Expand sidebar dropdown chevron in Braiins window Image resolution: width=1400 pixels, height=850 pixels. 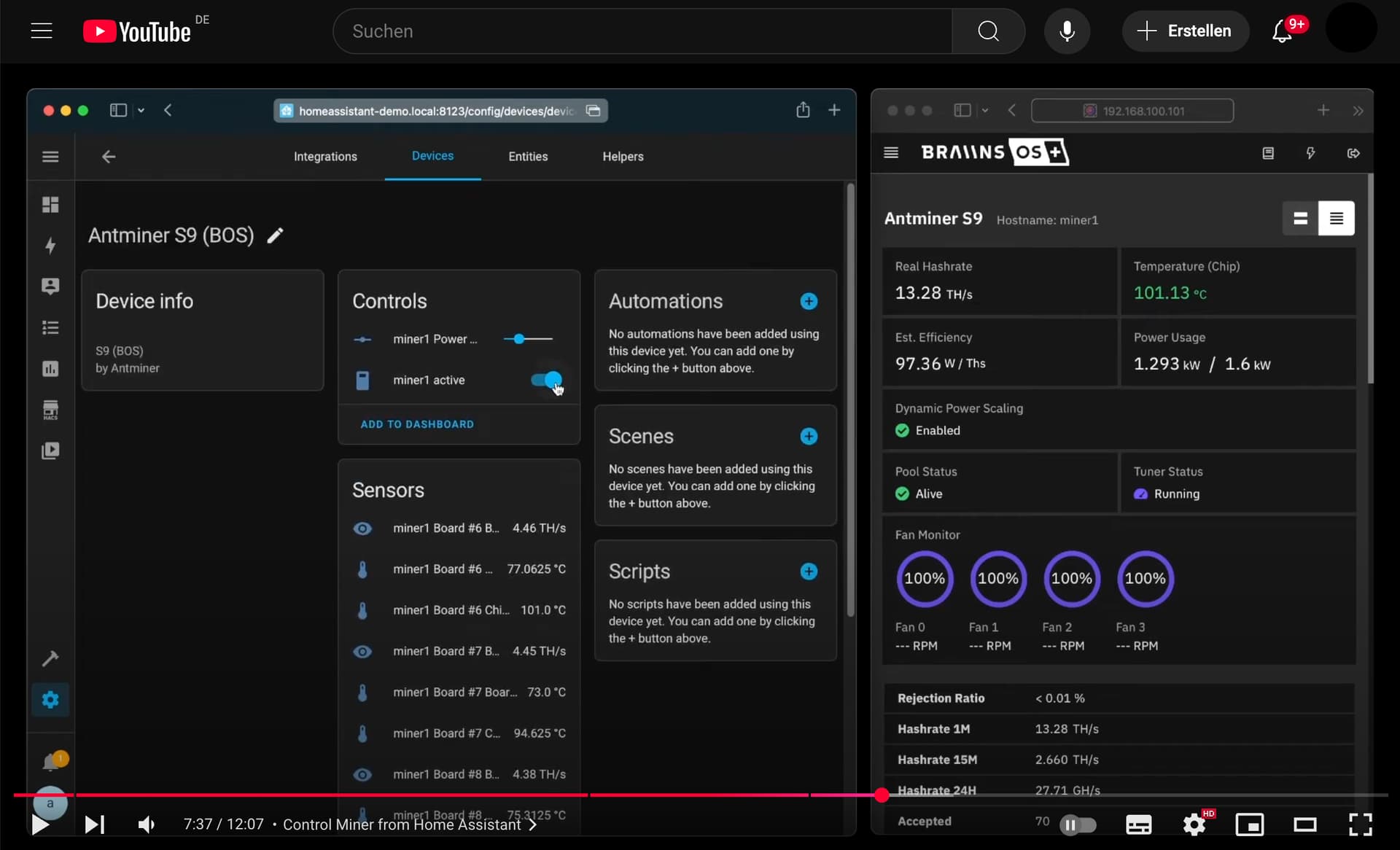[x=985, y=111]
